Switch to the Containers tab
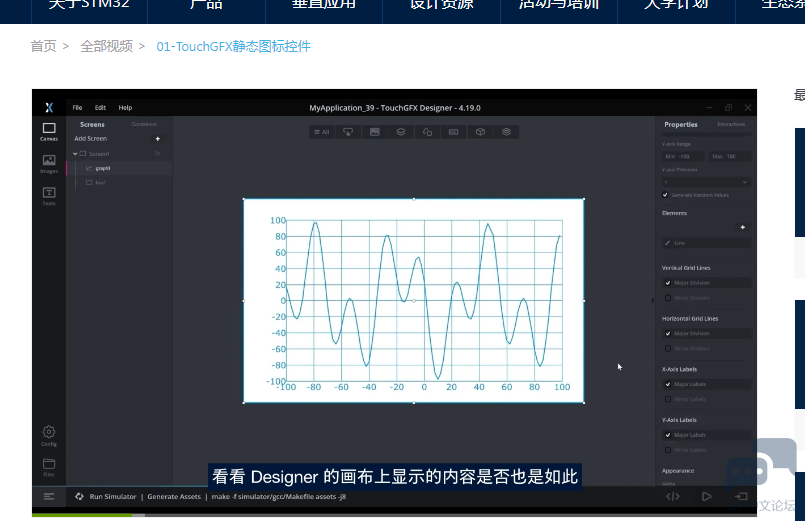This screenshot has width=805, height=521. (x=144, y=124)
